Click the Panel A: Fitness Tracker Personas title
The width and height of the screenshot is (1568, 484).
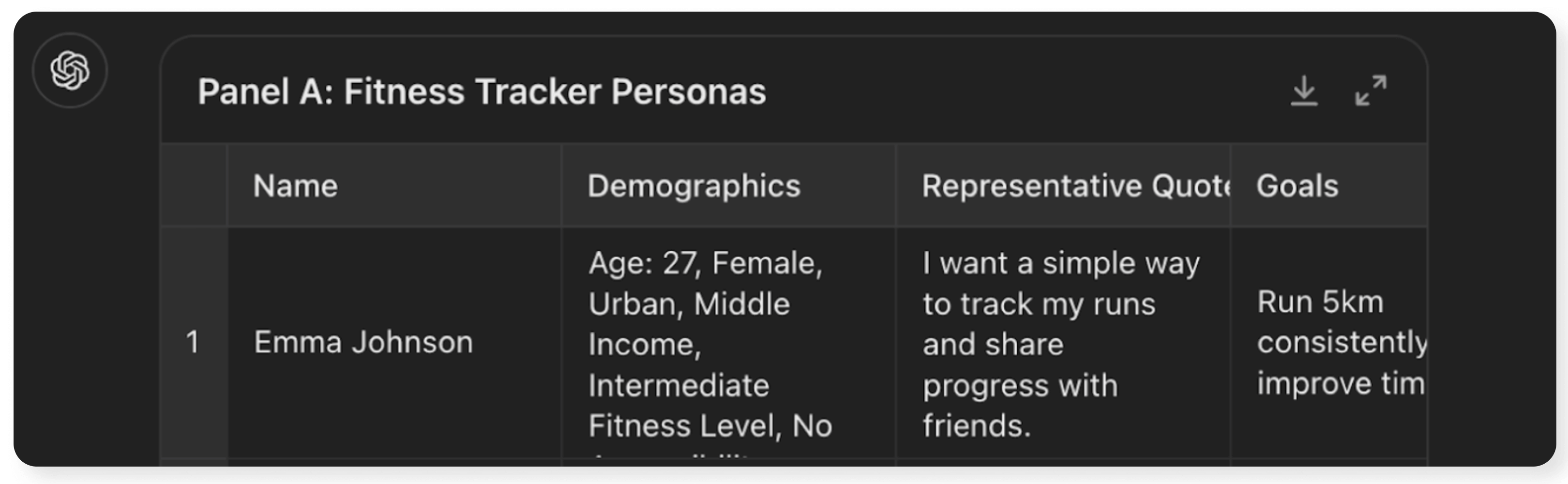[482, 92]
